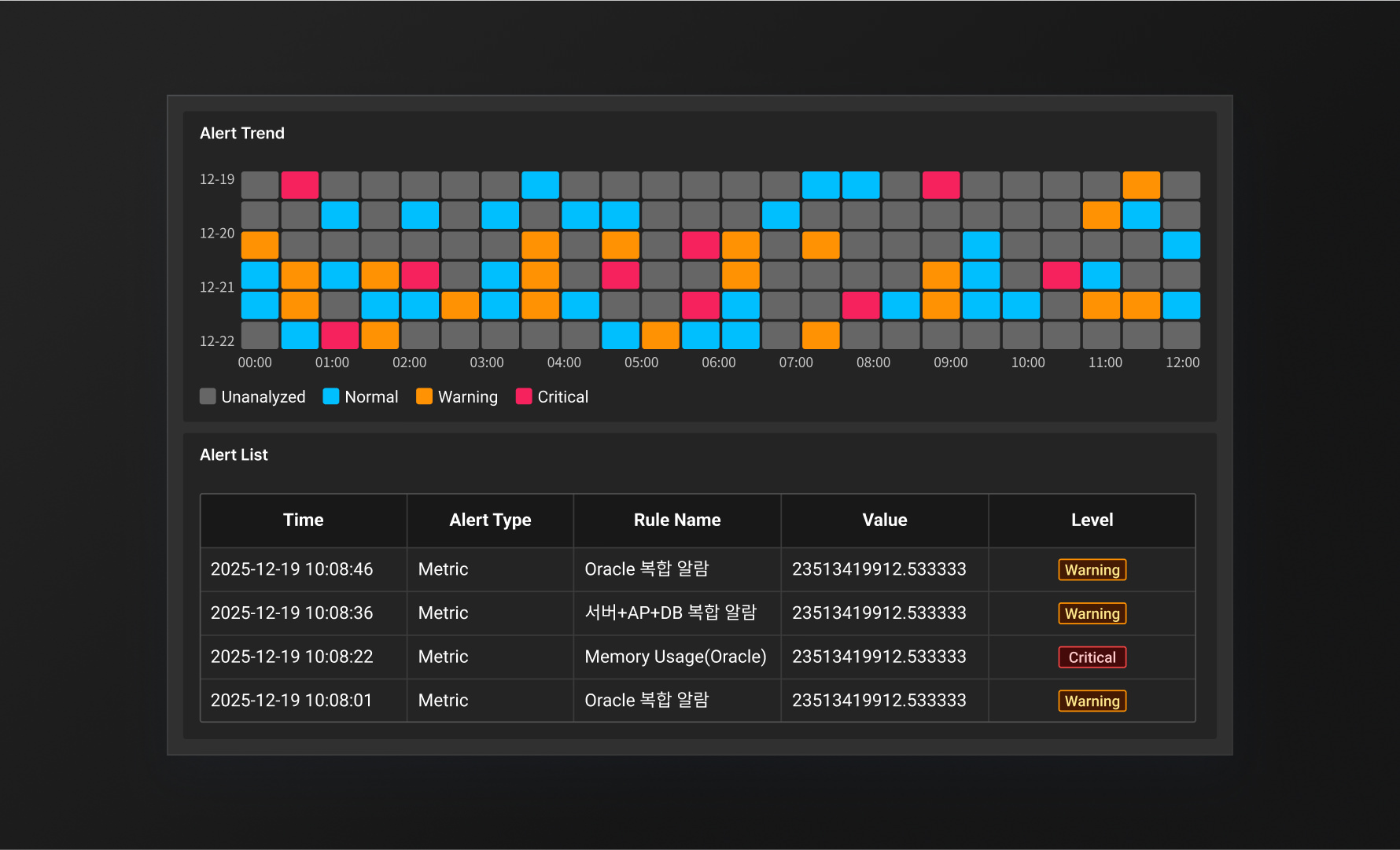Open the Memory Usage(Oracle) rule name
Viewport: 1400px width, 850px height.
point(675,657)
